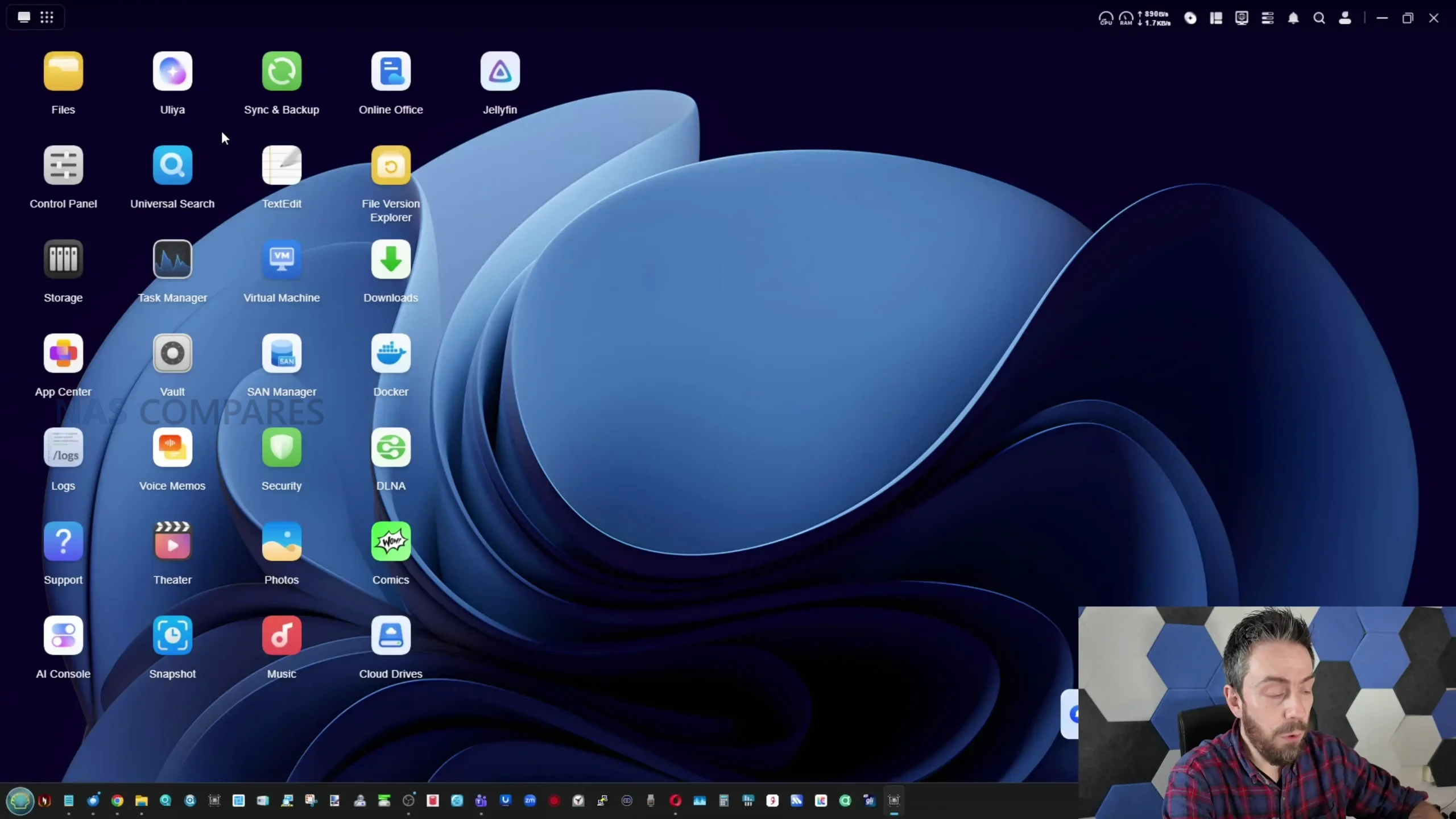The image size is (1456, 819).
Task: Open the Snapshot app
Action: pos(172,636)
